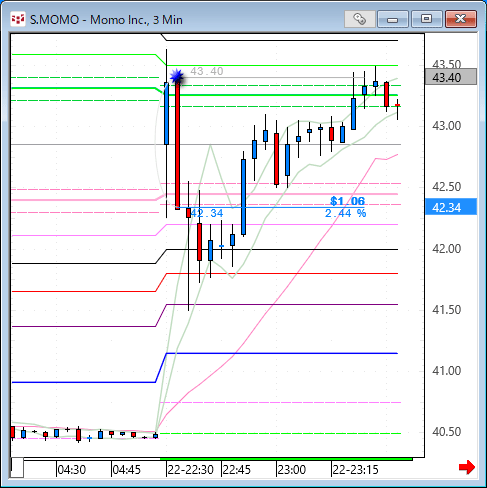Viewport: 487px width, 488px height.
Task: Click the grey 43.40 price tag on axis
Action: [451, 77]
